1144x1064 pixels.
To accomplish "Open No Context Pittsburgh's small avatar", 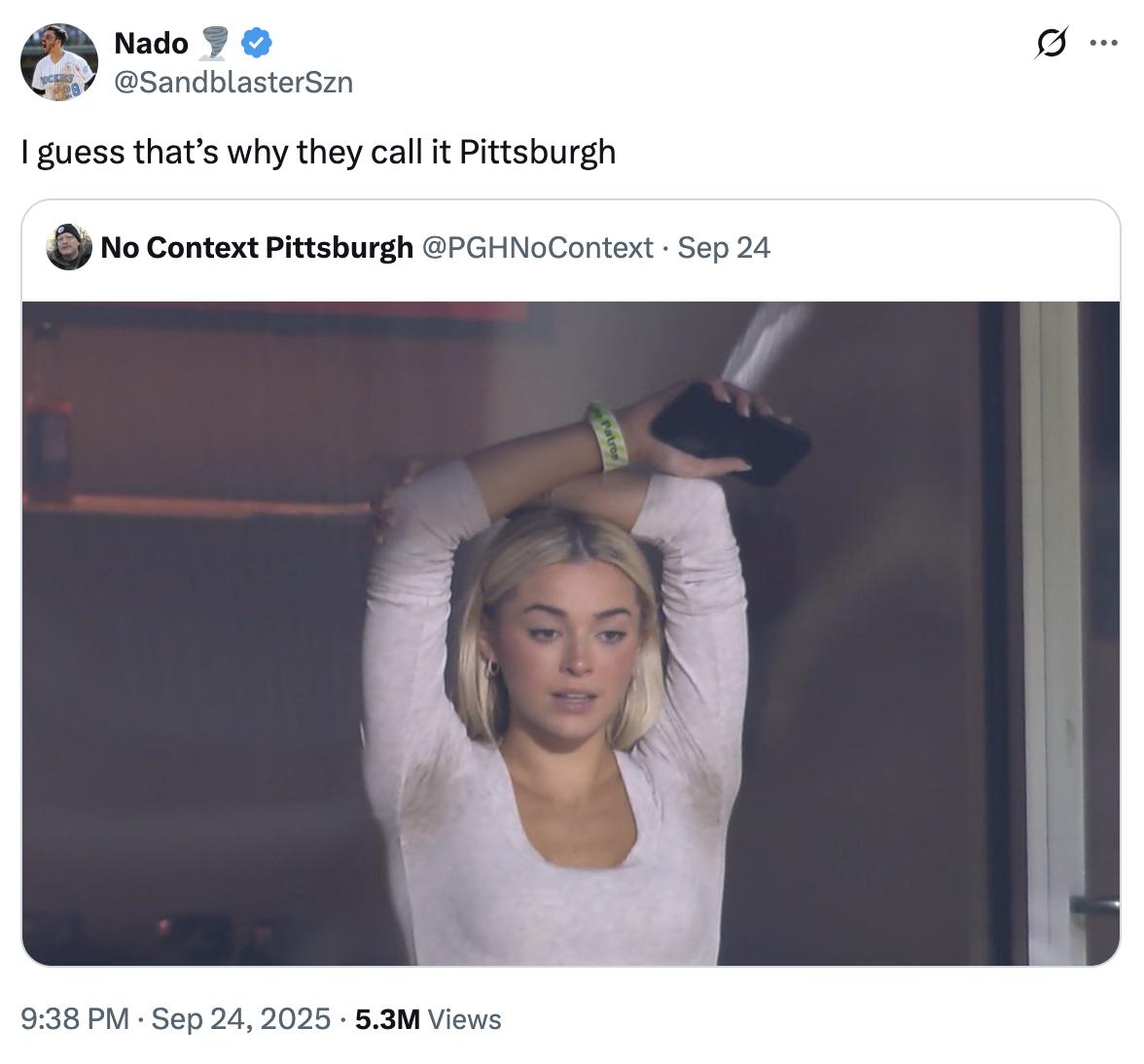I will tap(69, 247).
